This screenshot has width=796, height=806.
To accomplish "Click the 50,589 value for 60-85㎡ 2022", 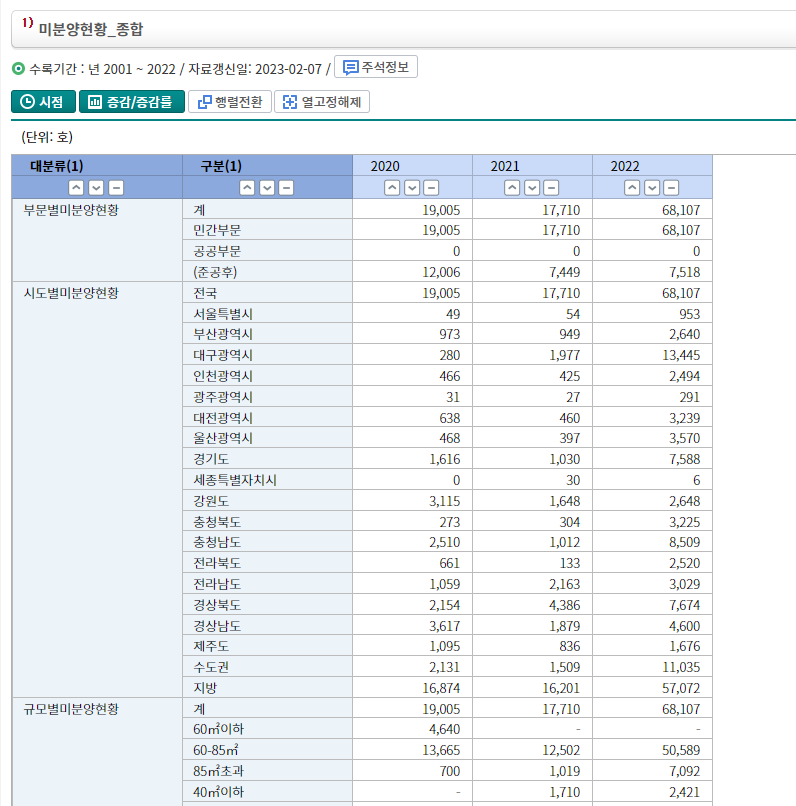I will click(x=681, y=750).
